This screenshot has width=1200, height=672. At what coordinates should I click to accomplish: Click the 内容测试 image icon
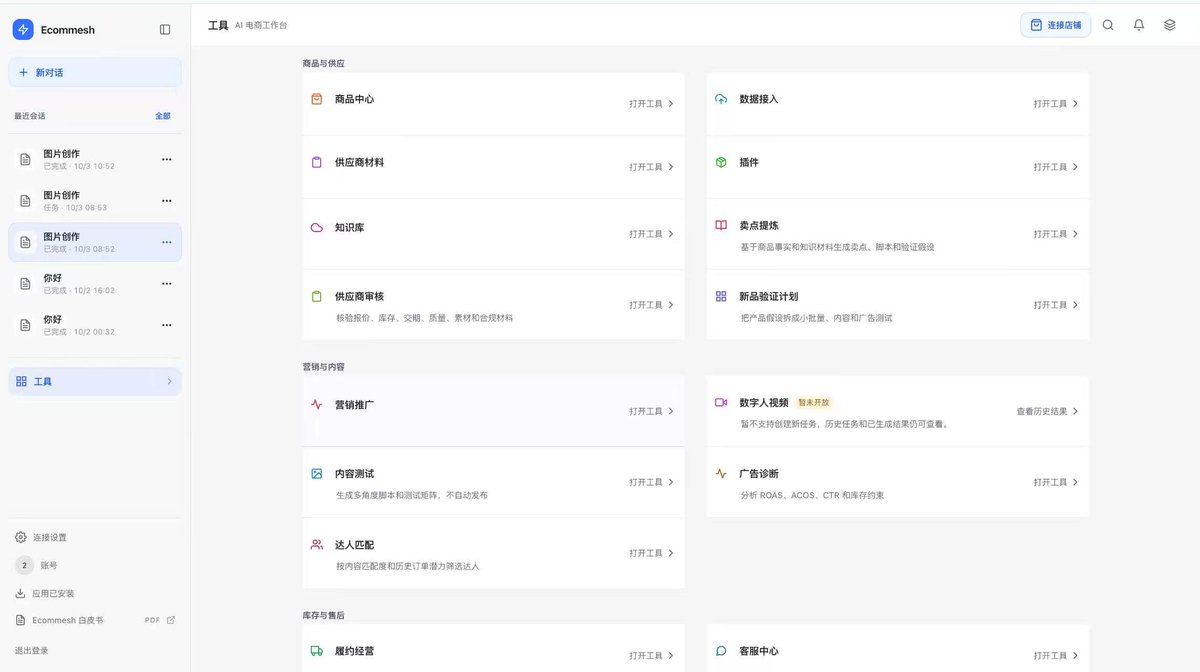pyautogui.click(x=317, y=473)
